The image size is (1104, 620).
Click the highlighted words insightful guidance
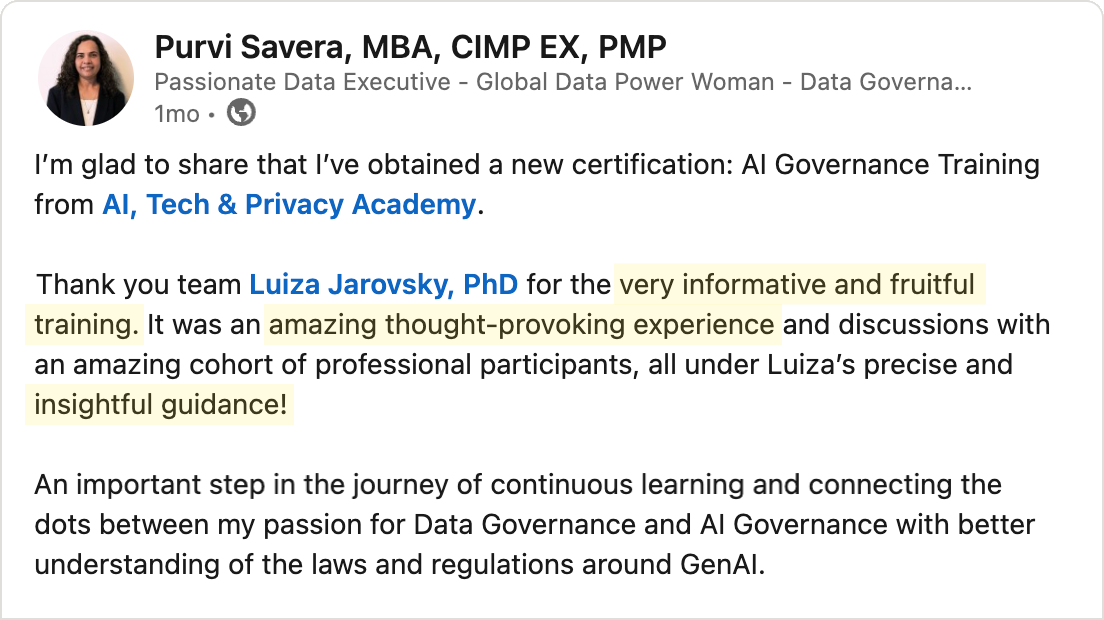[160, 405]
